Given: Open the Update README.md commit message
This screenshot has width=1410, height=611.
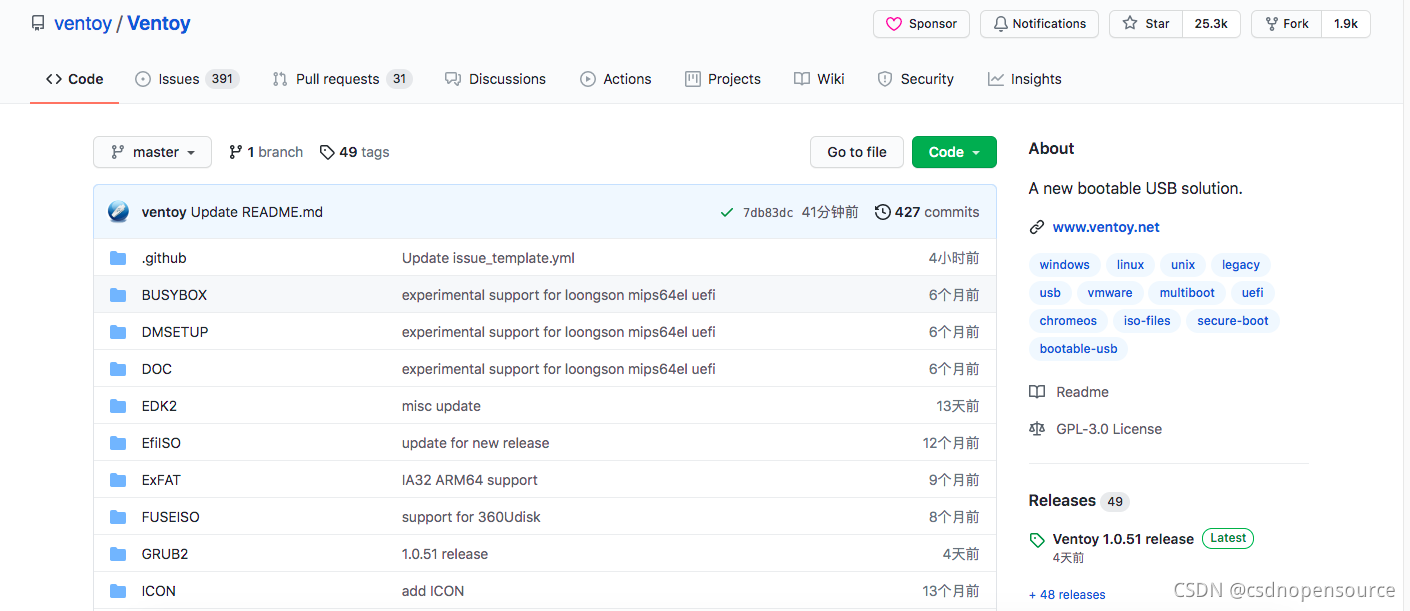Looking at the screenshot, I should [x=257, y=212].
